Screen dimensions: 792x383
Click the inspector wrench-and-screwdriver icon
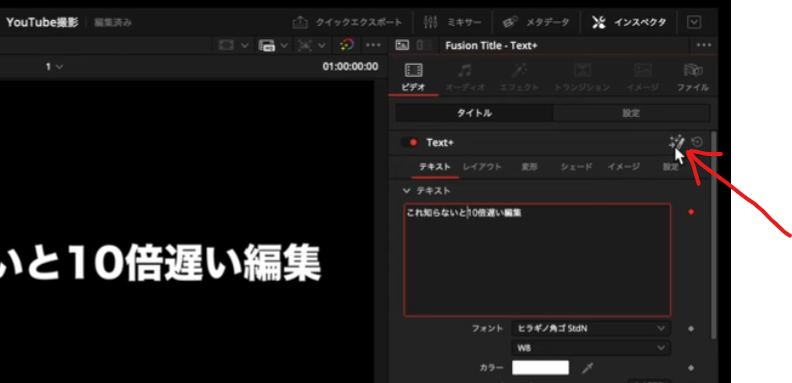click(599, 22)
